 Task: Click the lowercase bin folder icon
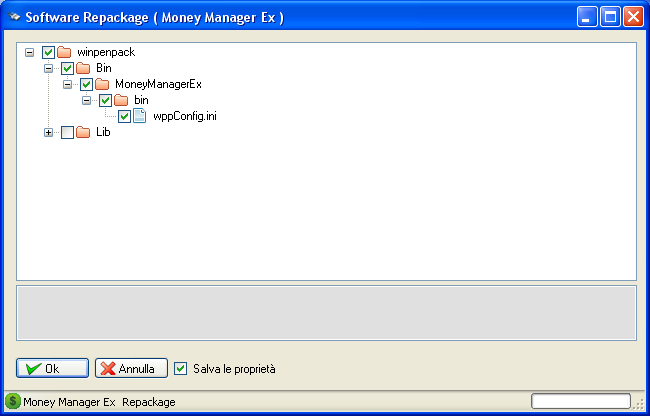tap(121, 100)
